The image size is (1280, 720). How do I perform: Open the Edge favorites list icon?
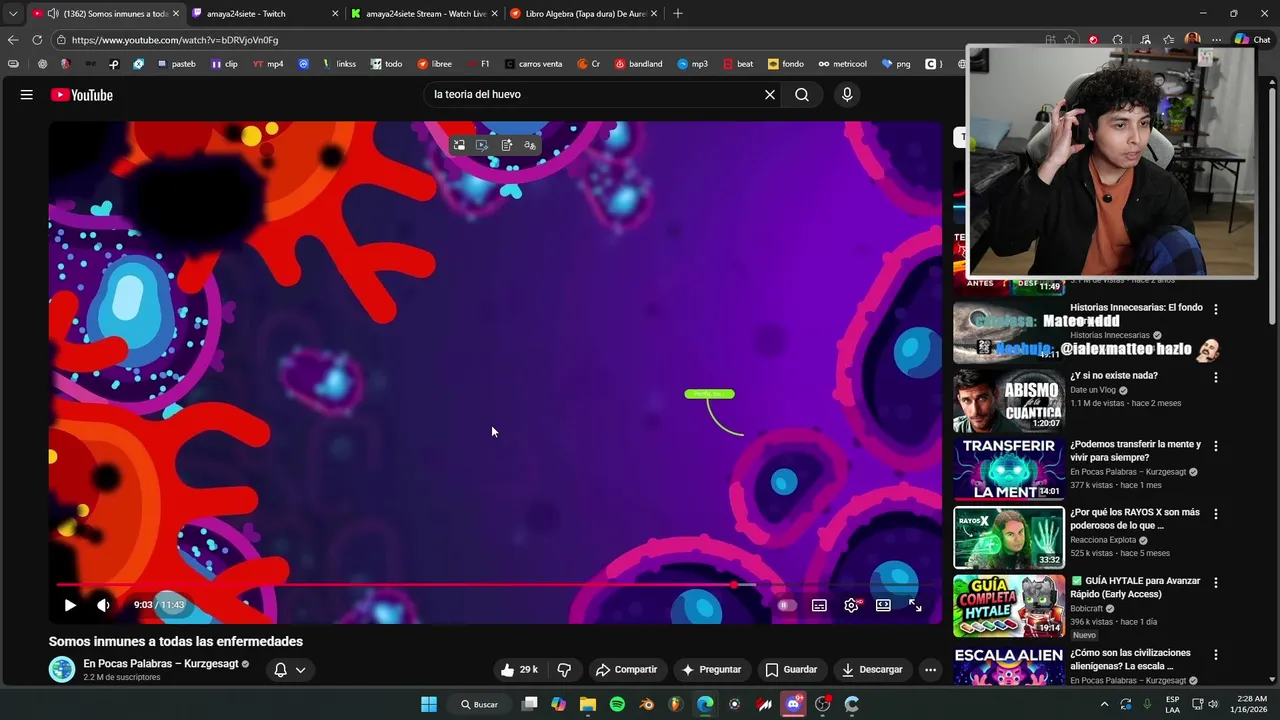pyautogui.click(x=1167, y=40)
